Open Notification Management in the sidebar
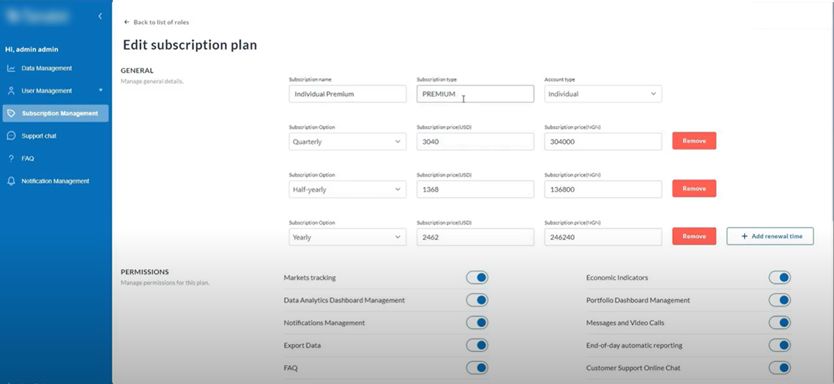This screenshot has width=834, height=384. pos(55,181)
